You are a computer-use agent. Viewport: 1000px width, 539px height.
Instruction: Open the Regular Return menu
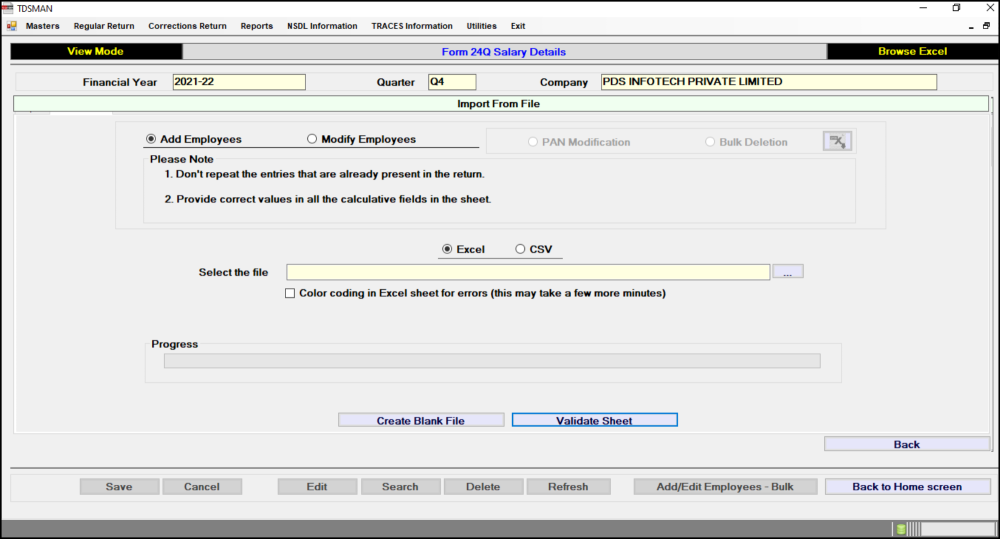point(104,26)
